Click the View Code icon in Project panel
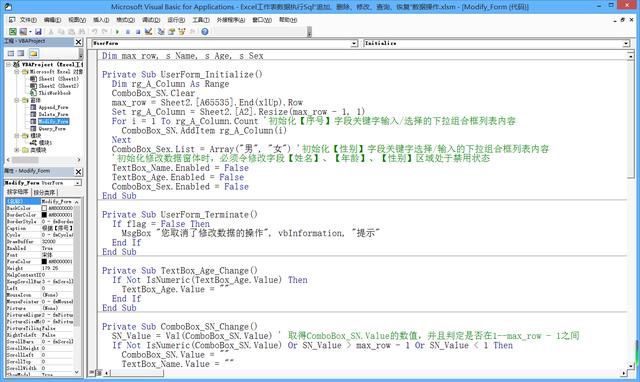The width and height of the screenshot is (640, 382). [x=11, y=53]
